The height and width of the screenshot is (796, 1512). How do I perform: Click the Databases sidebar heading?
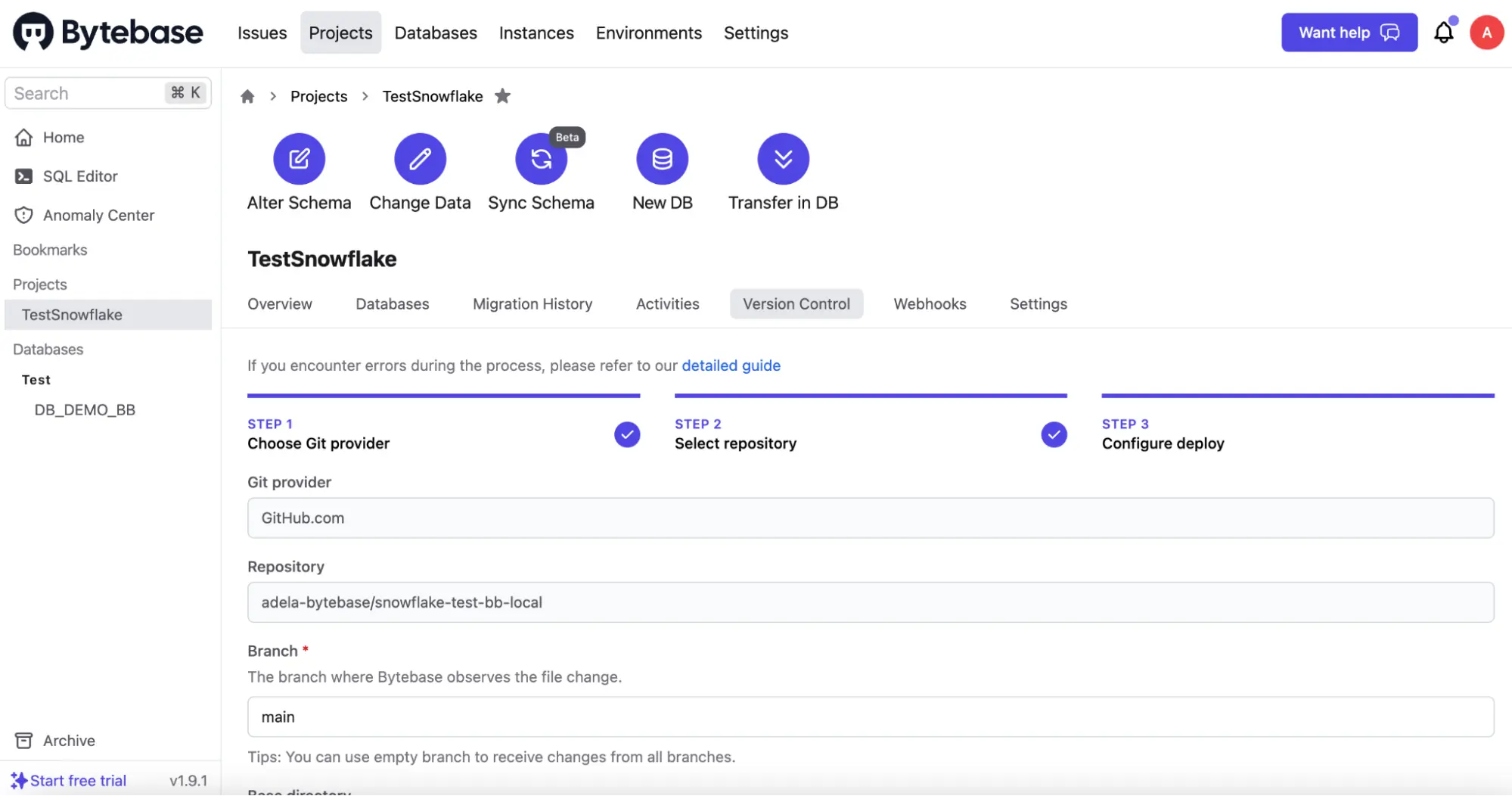tap(48, 350)
